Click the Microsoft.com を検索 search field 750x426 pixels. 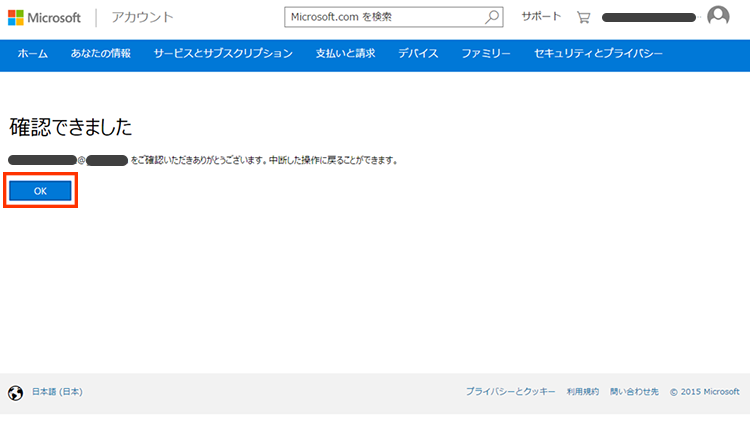click(x=385, y=17)
